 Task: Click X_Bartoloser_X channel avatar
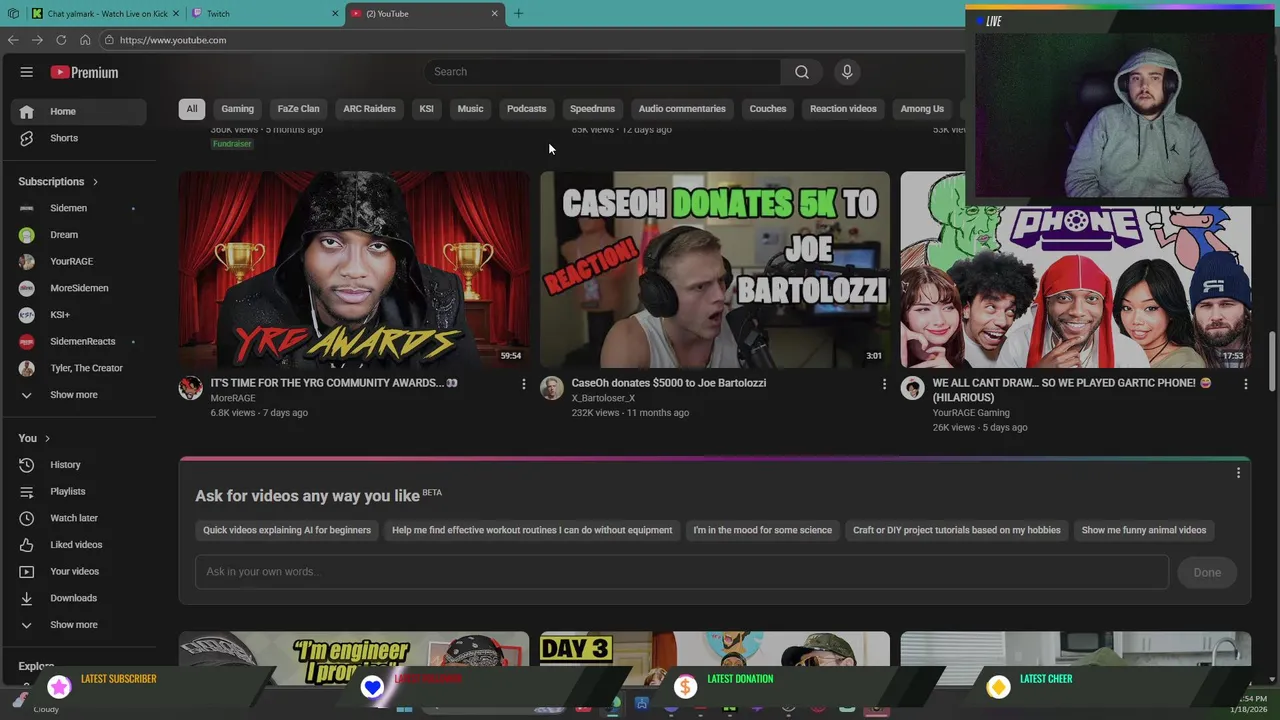(x=551, y=388)
